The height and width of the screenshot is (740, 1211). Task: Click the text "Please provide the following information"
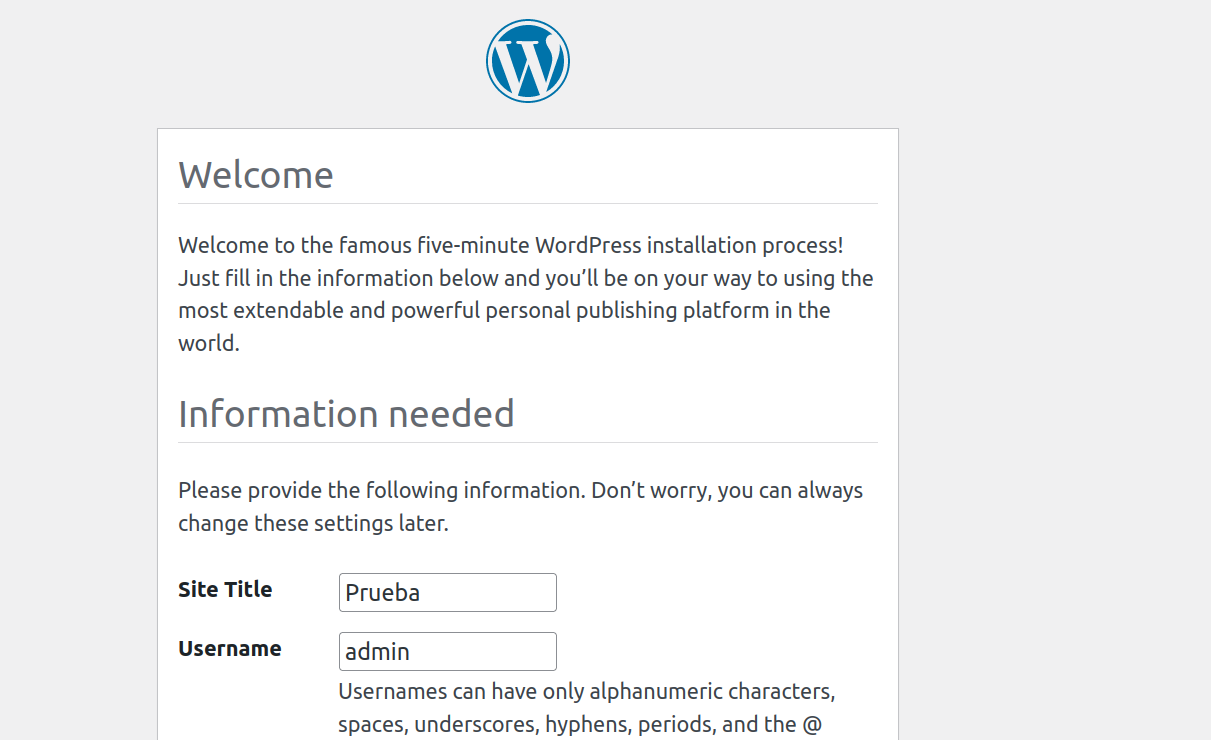[x=382, y=491]
